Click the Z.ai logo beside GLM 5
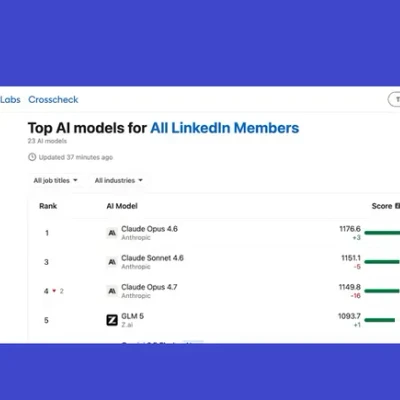The height and width of the screenshot is (400, 400). coord(112,320)
